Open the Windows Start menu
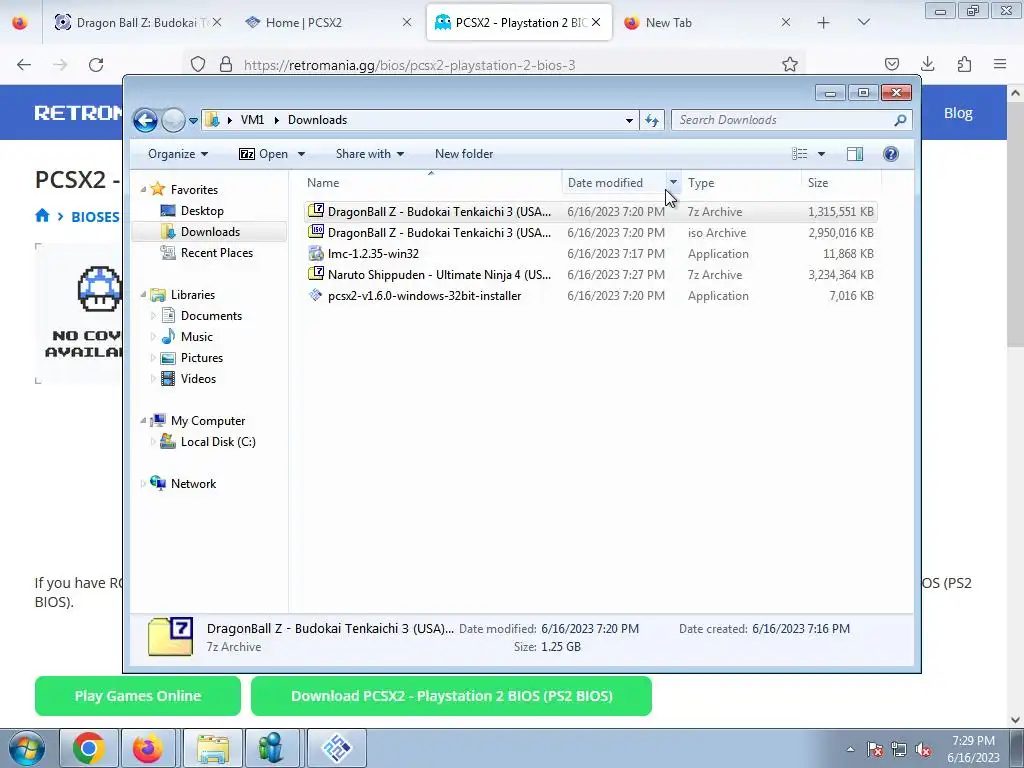Viewport: 1024px width, 768px height. point(26,748)
